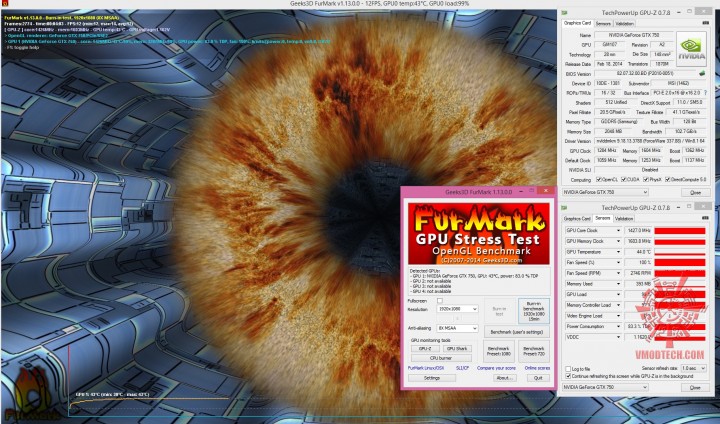Viewport: 720px width, 424px height.
Task: Click the Fan Speed (%) red graph bar
Action: click(680, 263)
